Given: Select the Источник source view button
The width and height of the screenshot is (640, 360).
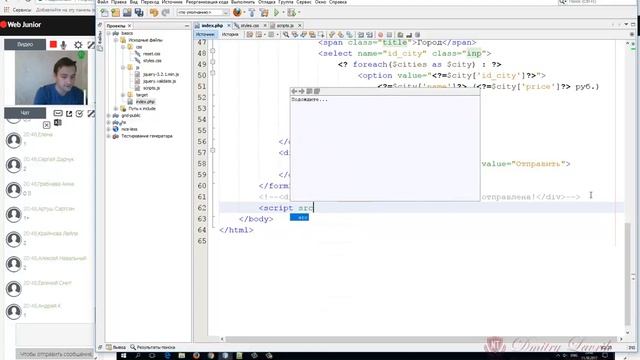Looking at the screenshot, I should tap(205, 35).
